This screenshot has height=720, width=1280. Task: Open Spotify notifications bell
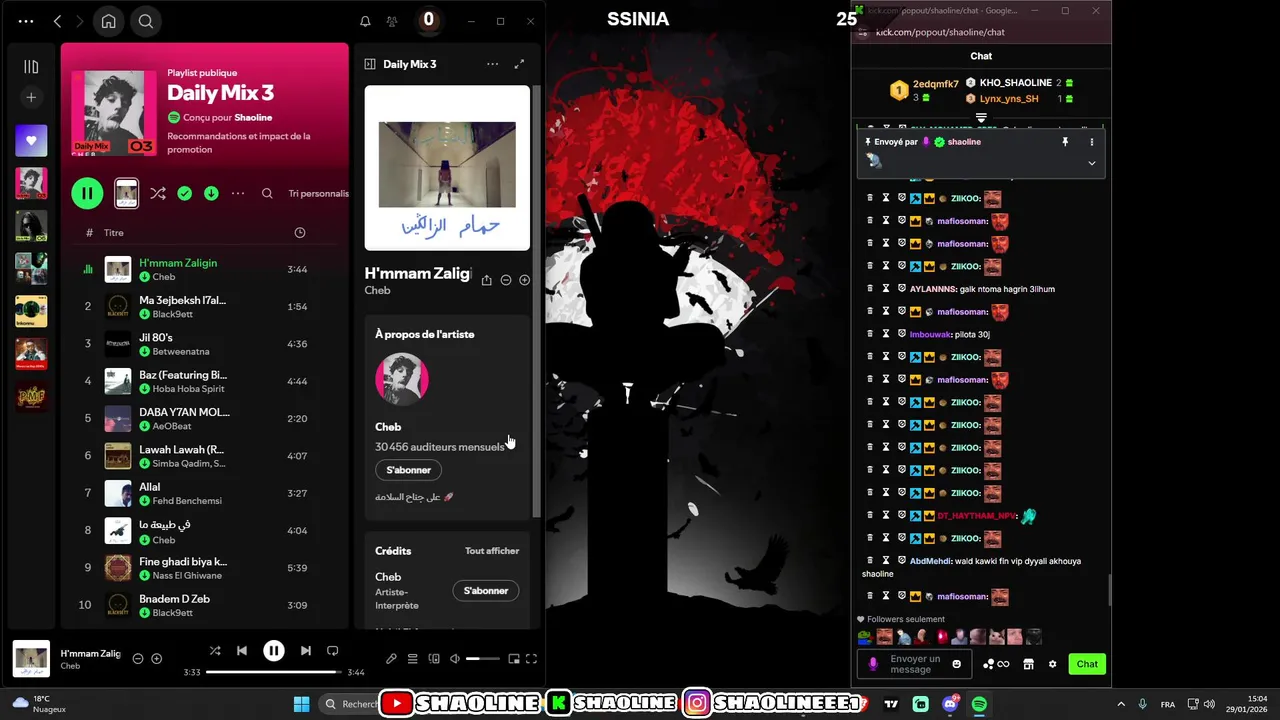coord(365,21)
